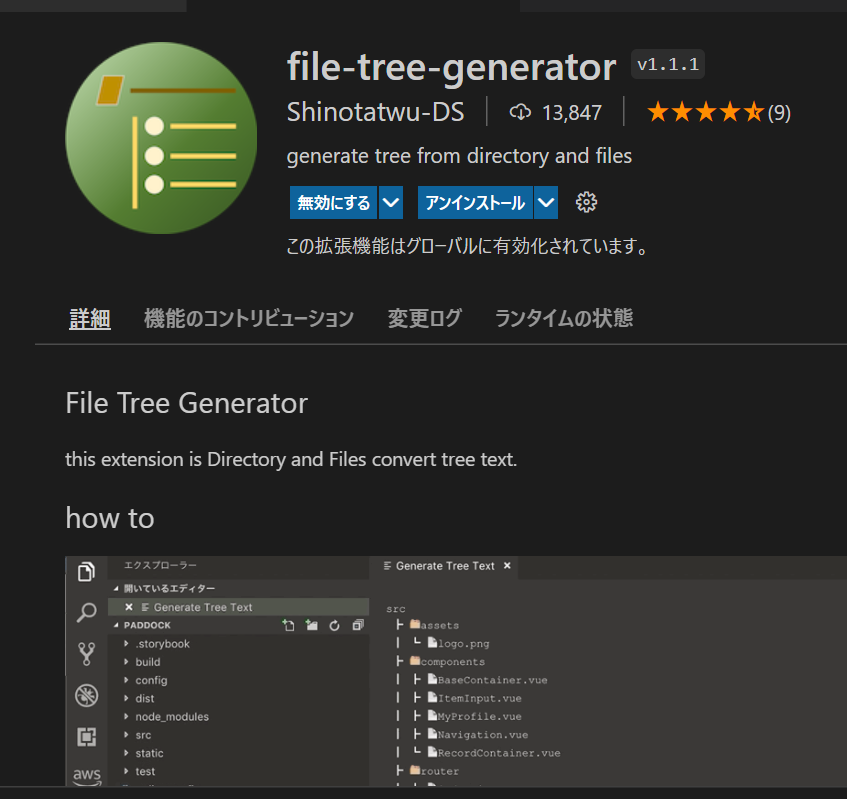Click the file-tree-generator title text
The image size is (847, 799).
click(452, 68)
